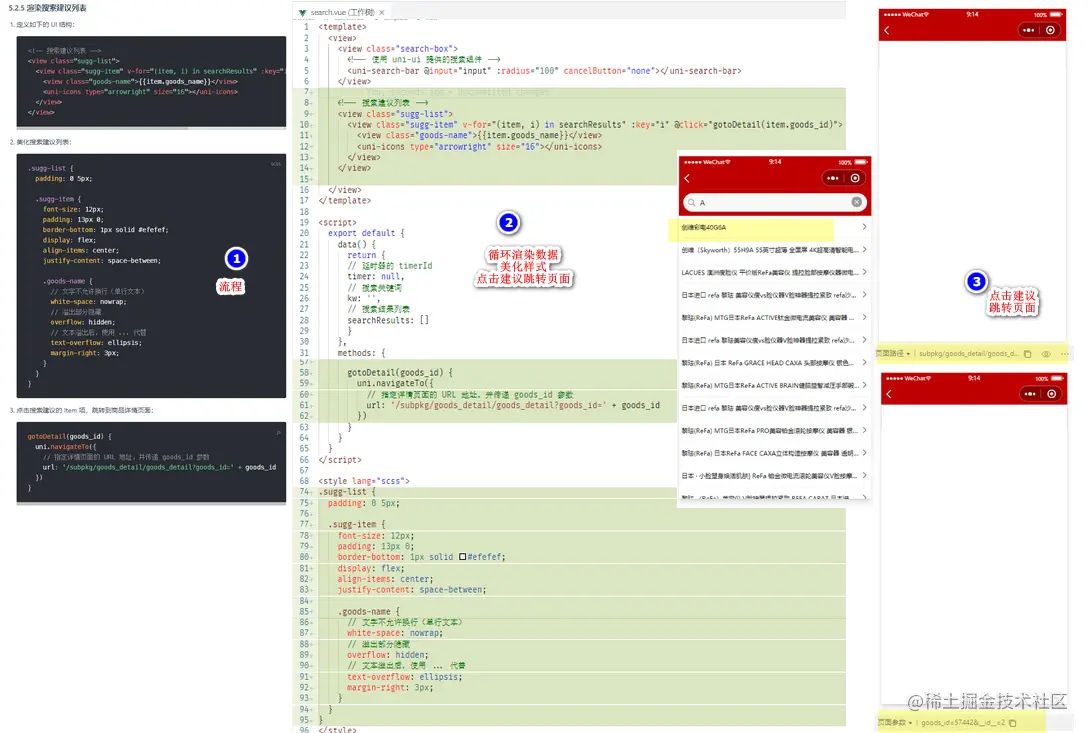The image size is (1089, 733).
Task: Click the subpkg/goods_detail path text
Action: [969, 354]
